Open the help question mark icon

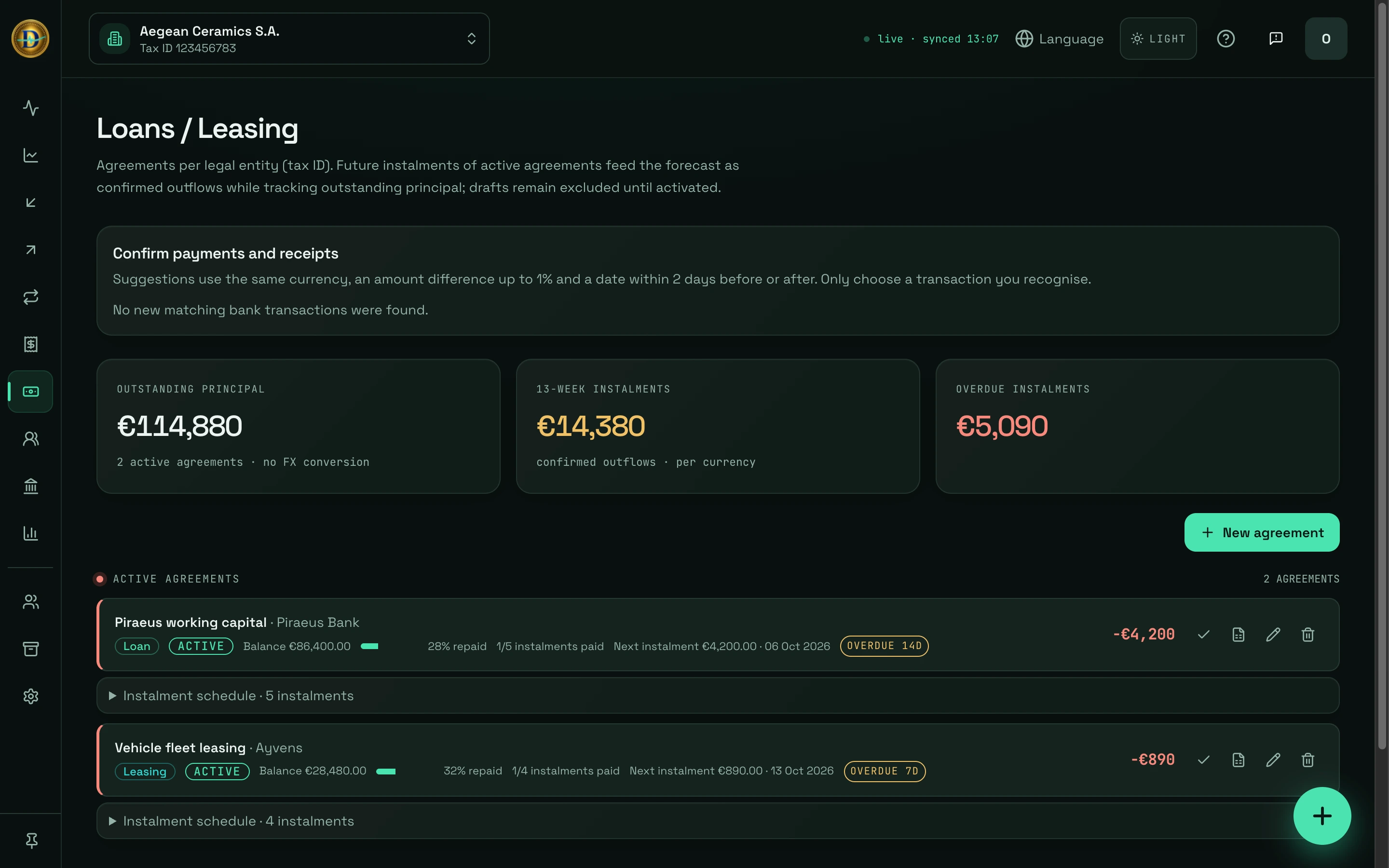coord(1226,39)
